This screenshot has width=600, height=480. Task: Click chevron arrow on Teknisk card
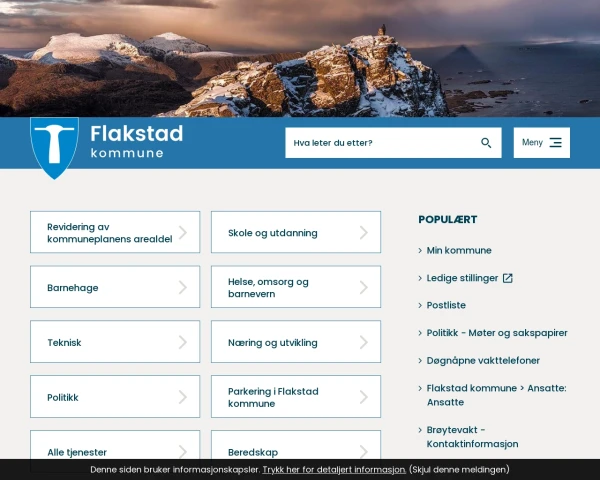pos(183,342)
